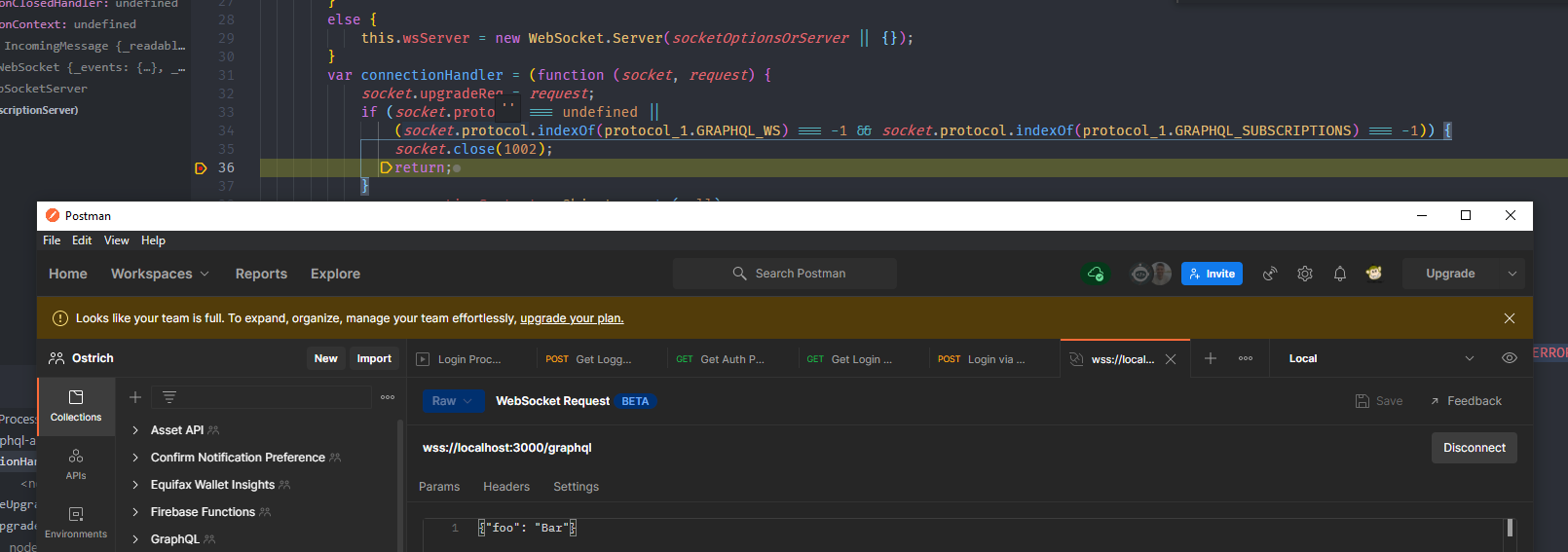The width and height of the screenshot is (1568, 552).
Task: Focus the Search Postman field
Action: coord(785,274)
